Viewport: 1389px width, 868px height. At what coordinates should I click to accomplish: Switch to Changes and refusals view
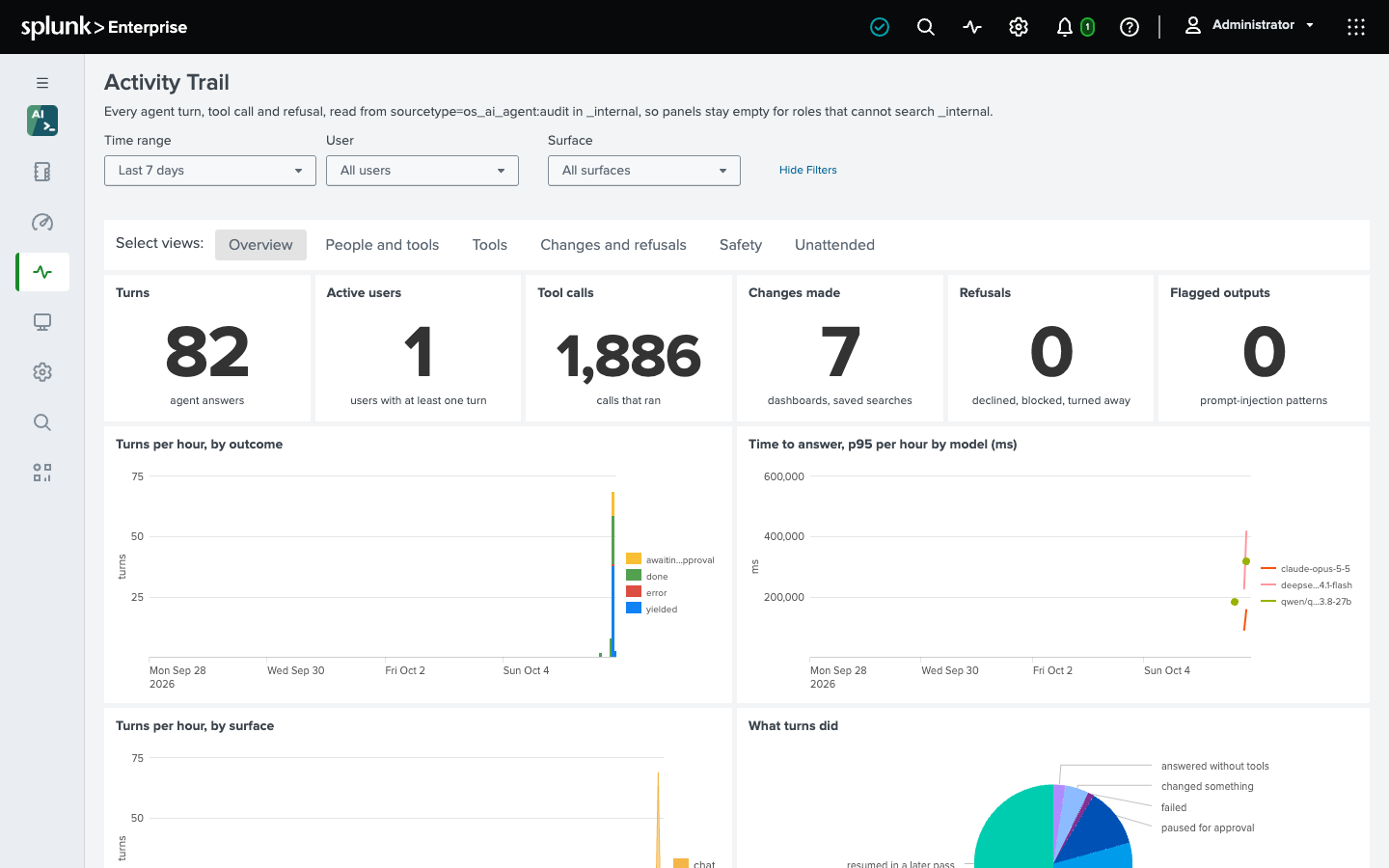click(613, 245)
